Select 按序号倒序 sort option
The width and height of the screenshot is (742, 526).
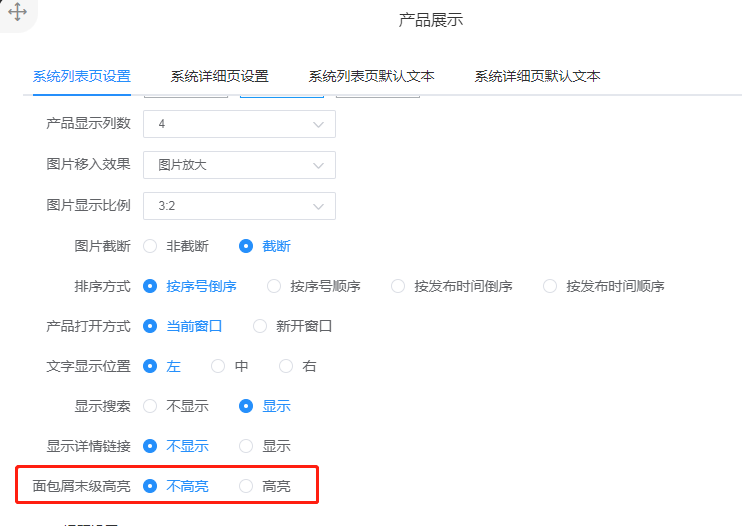point(151,286)
